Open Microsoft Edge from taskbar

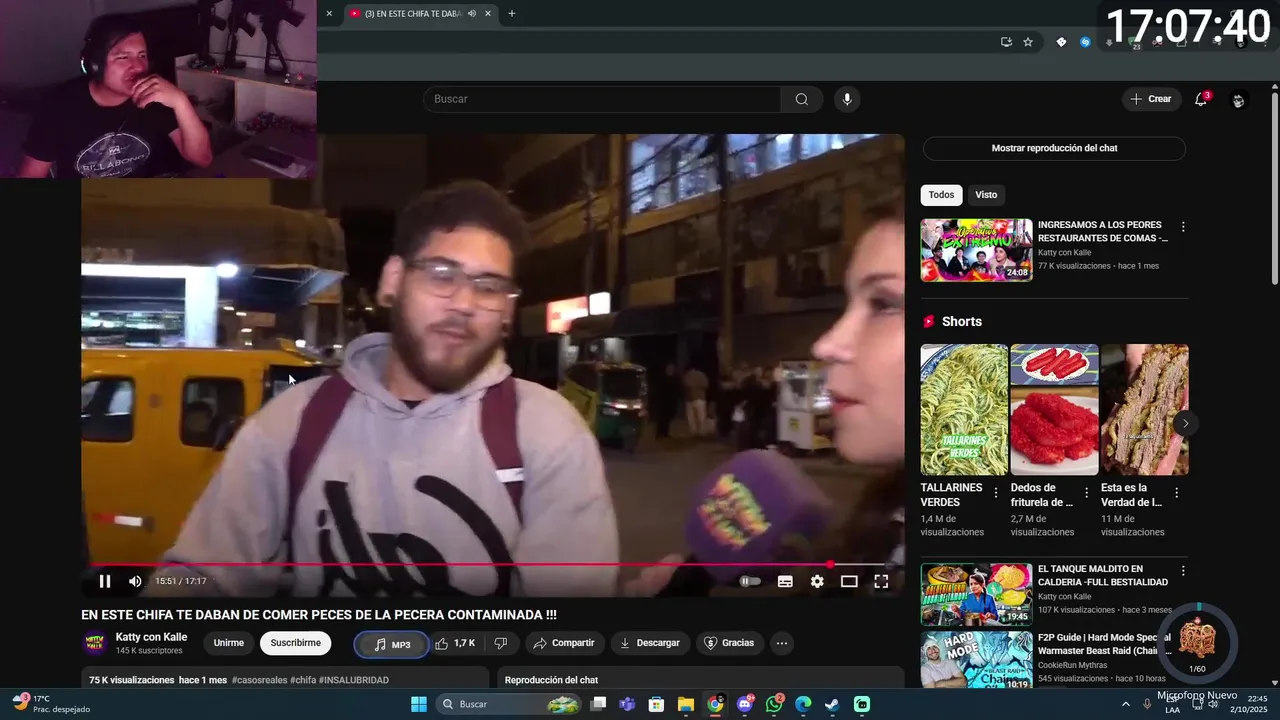803,704
